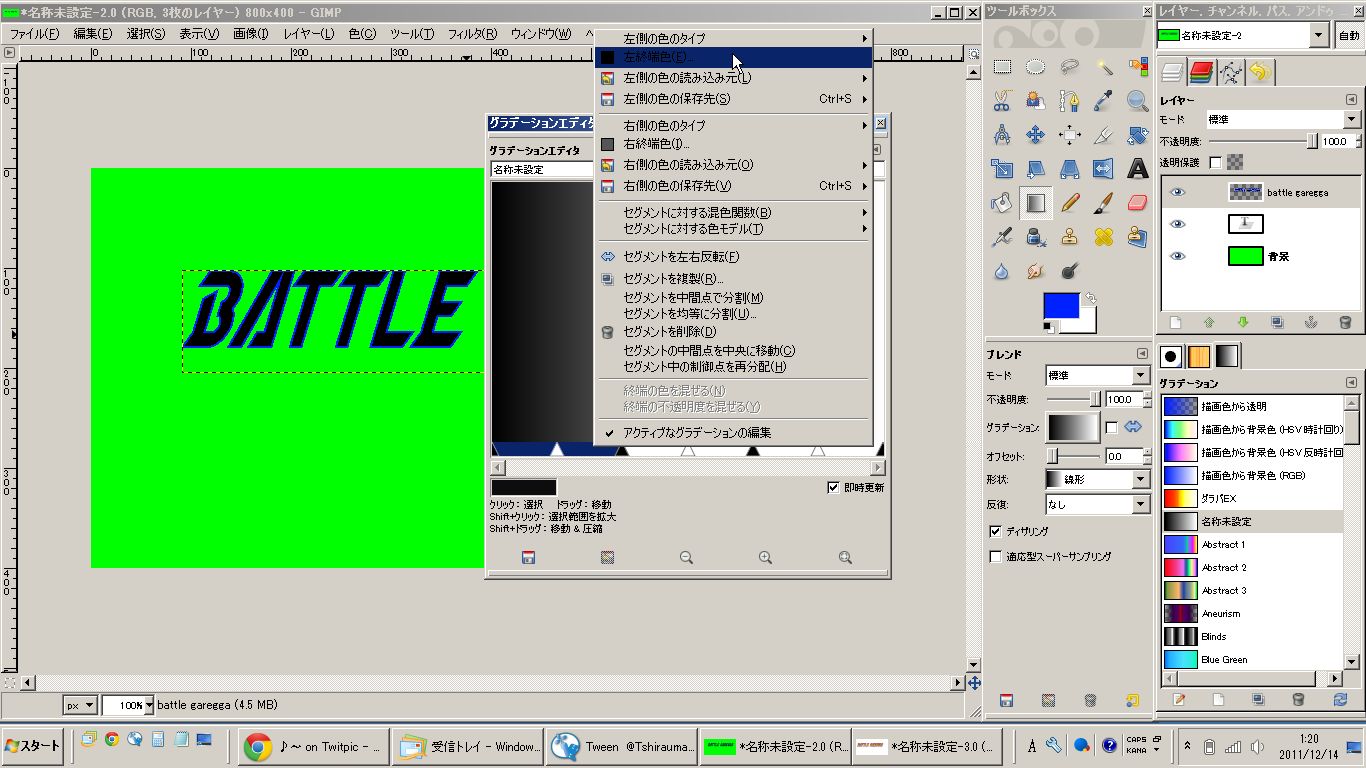The image size is (1366, 768).
Task: Choose 左終端色 menu entry
Action: [733, 58]
